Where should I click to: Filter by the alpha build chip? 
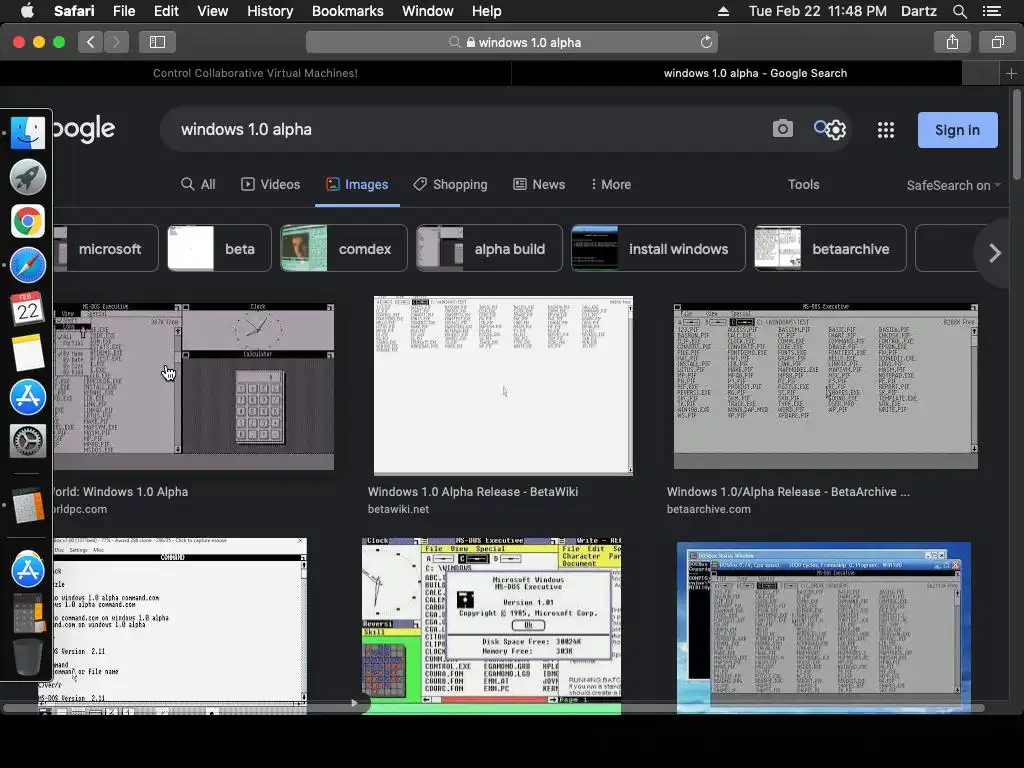(489, 248)
